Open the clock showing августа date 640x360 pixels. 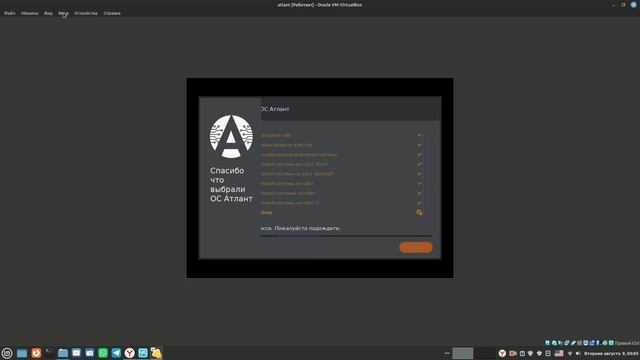(611, 353)
